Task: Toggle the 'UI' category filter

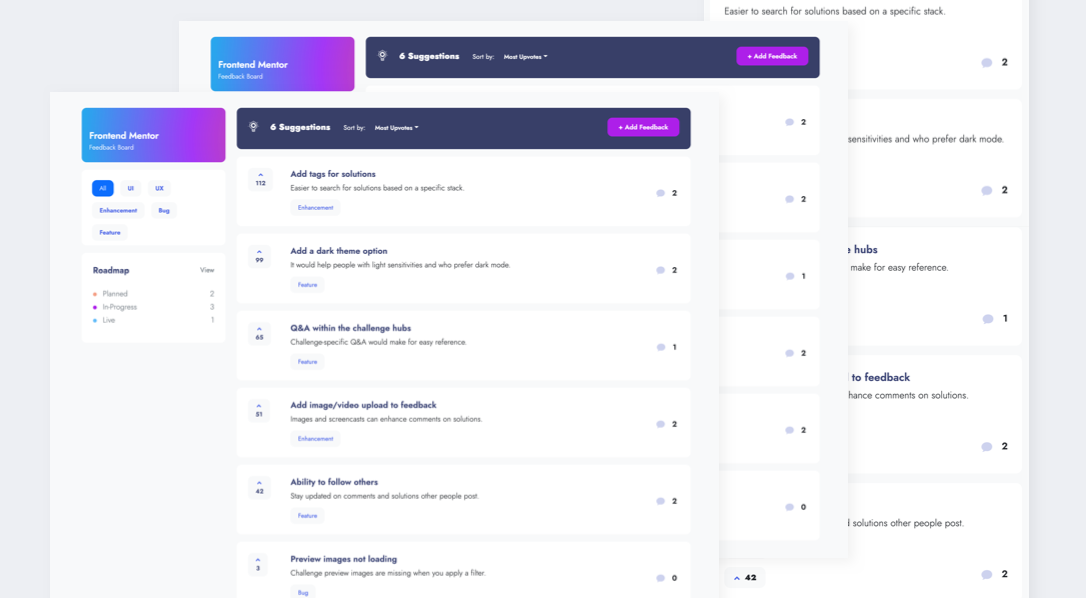Action: pyautogui.click(x=130, y=188)
